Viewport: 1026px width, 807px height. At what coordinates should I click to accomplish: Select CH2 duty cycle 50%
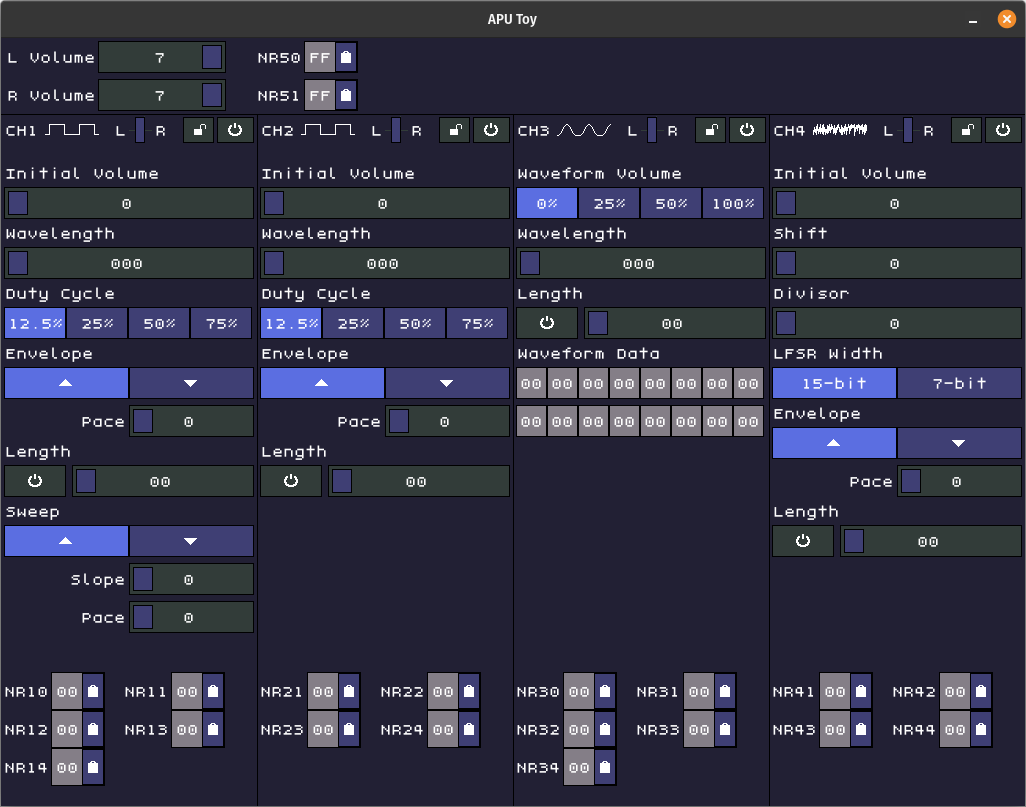point(415,323)
